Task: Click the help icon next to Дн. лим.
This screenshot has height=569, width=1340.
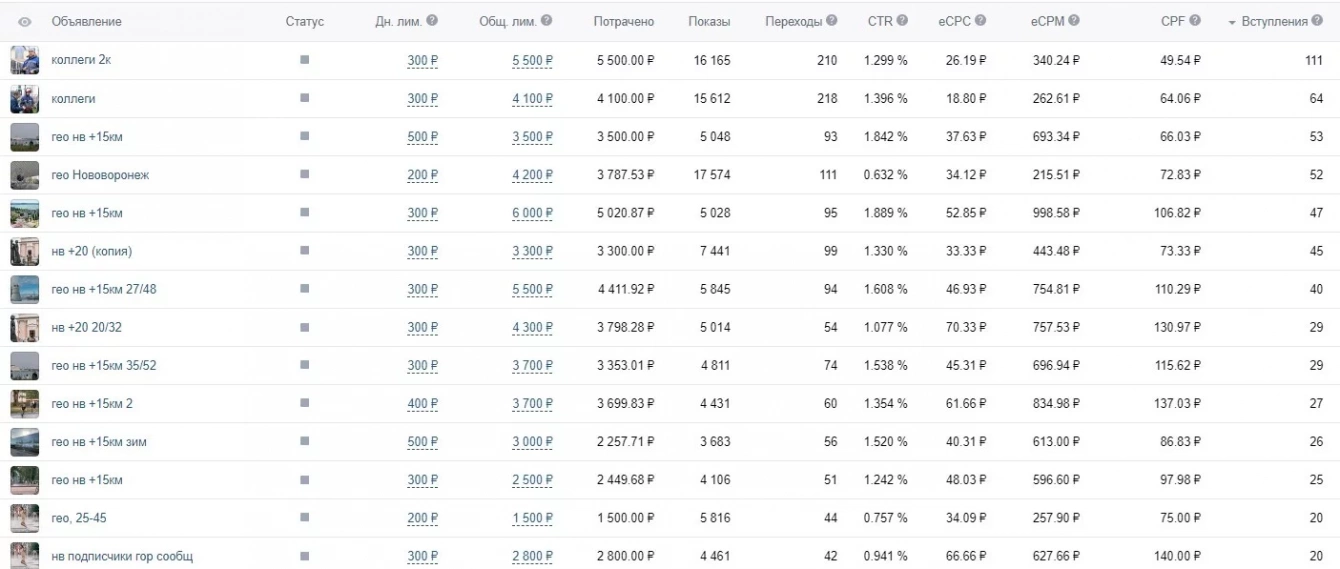Action: 432,21
